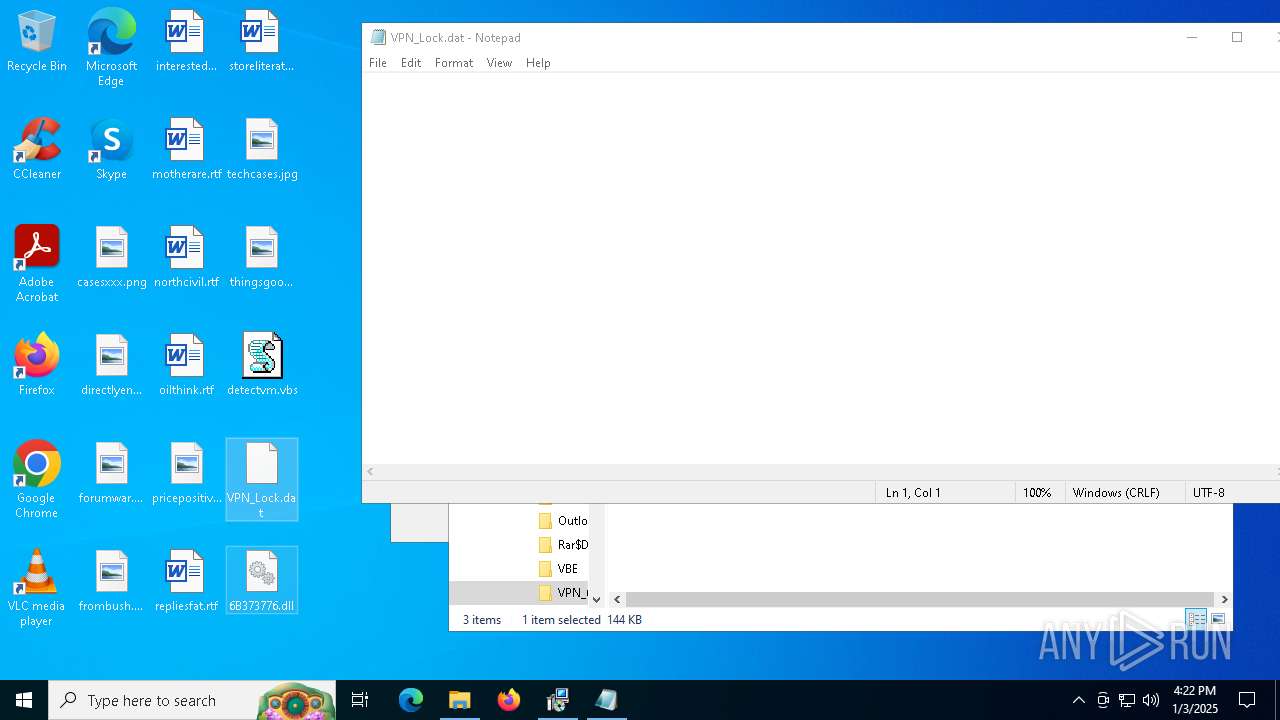Screen dimensions: 1280x720
Task: Open taskbar clock and calendar
Action: click(x=1195, y=700)
